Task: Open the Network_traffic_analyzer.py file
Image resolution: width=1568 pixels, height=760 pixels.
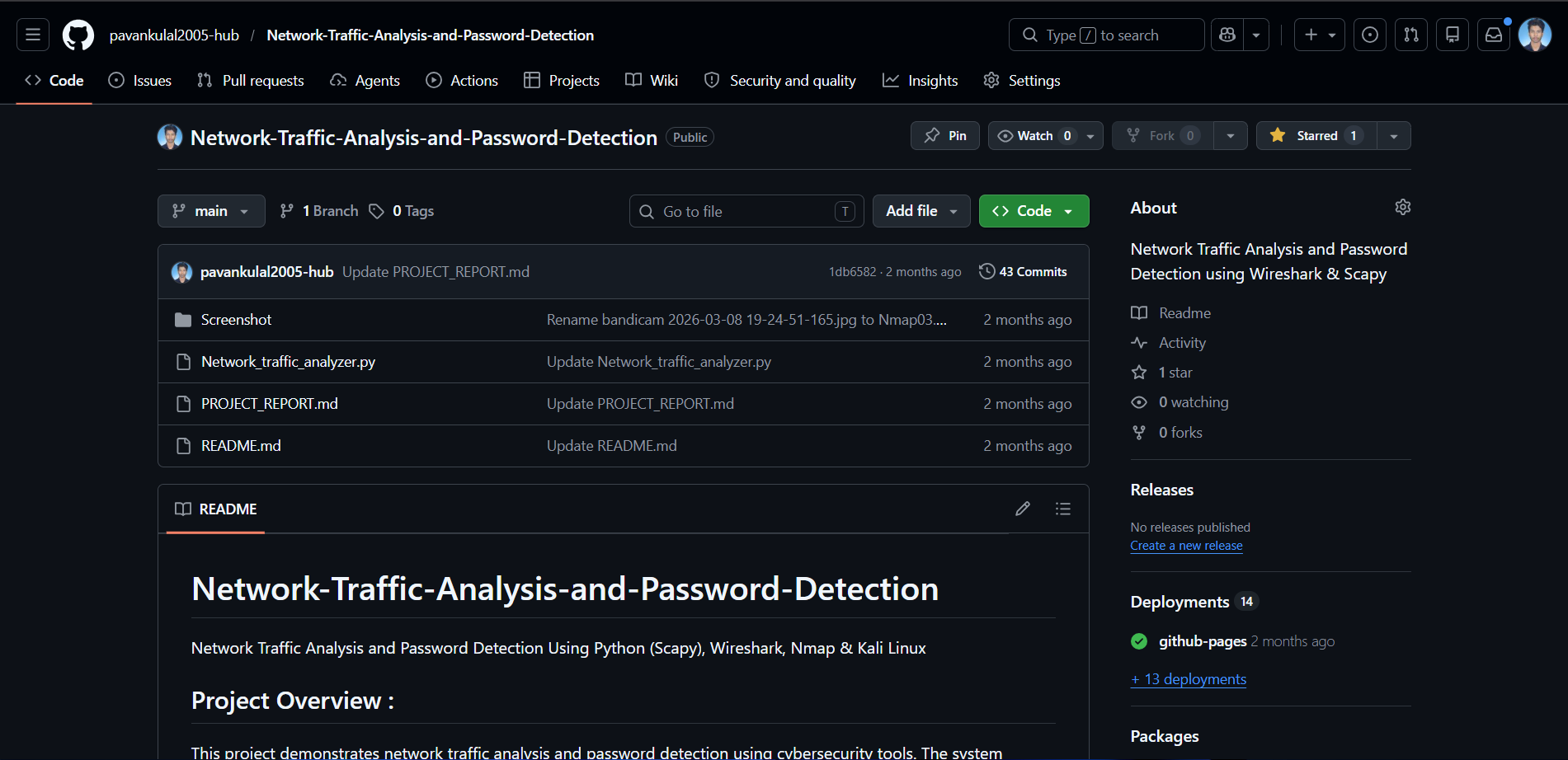Action: pos(288,362)
